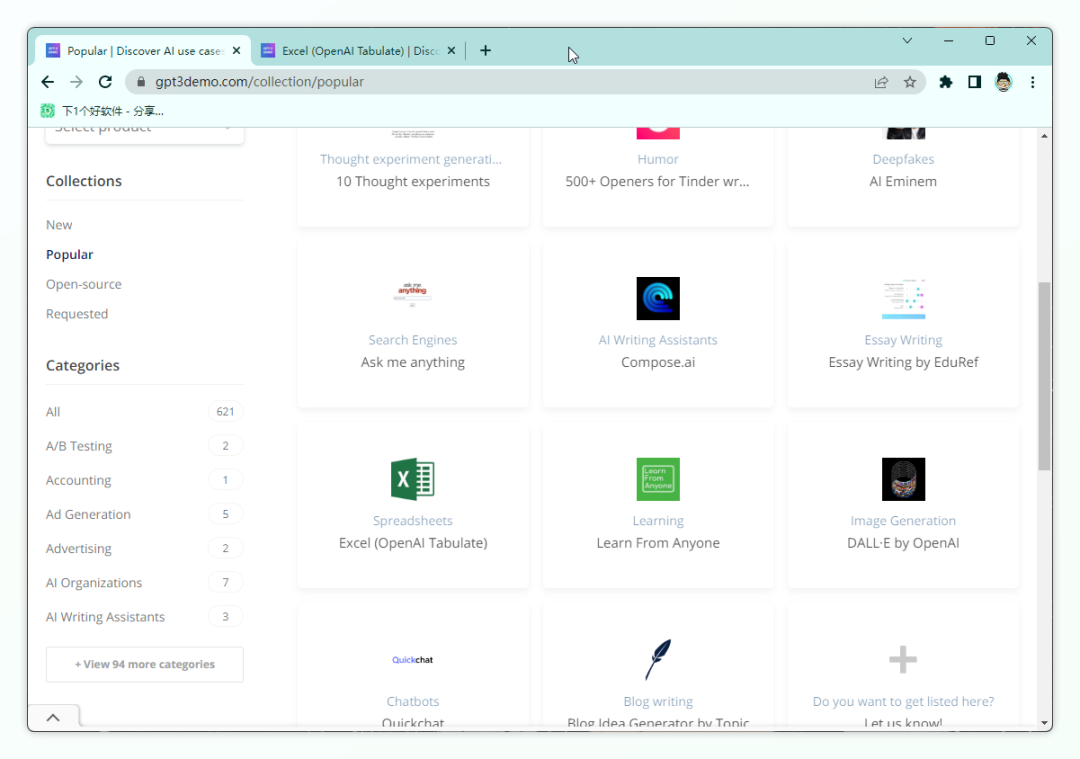
Task: Select the Ad Generation category
Action: (x=88, y=514)
